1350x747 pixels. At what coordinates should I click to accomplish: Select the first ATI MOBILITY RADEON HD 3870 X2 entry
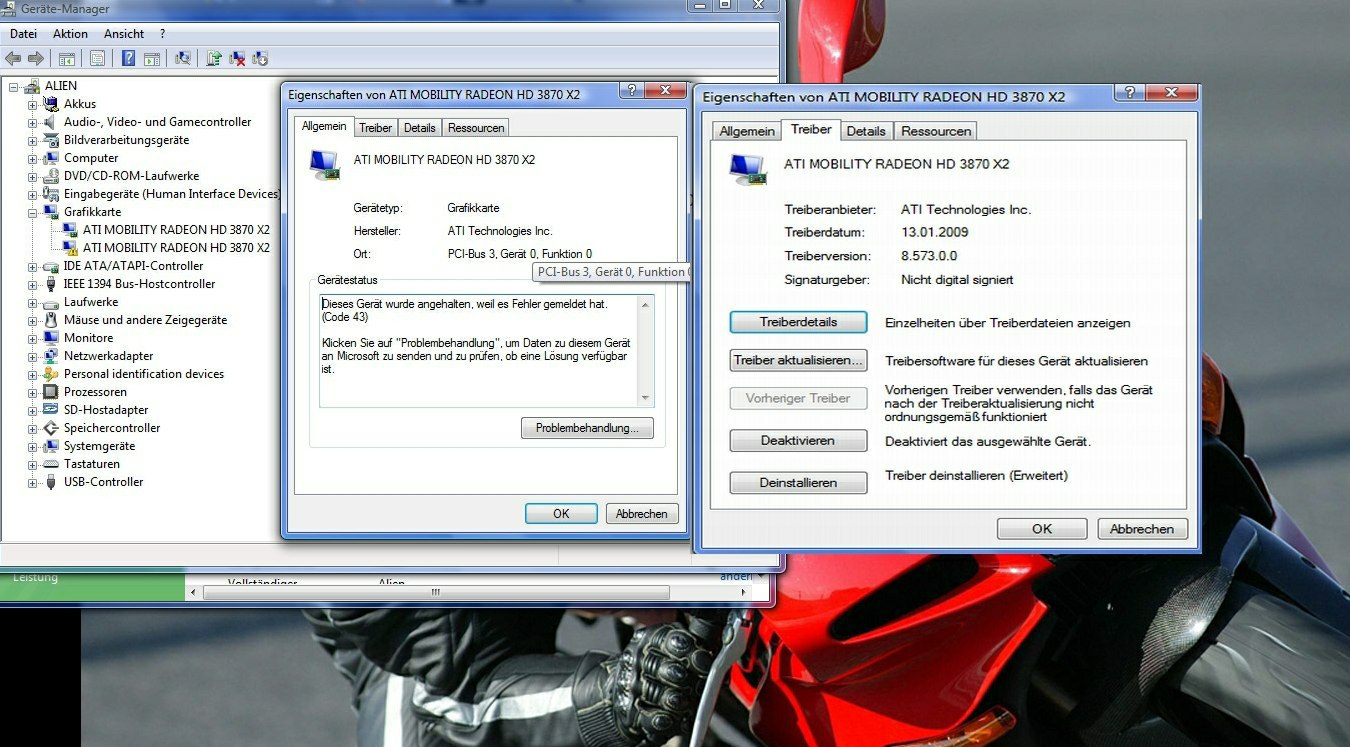click(176, 230)
